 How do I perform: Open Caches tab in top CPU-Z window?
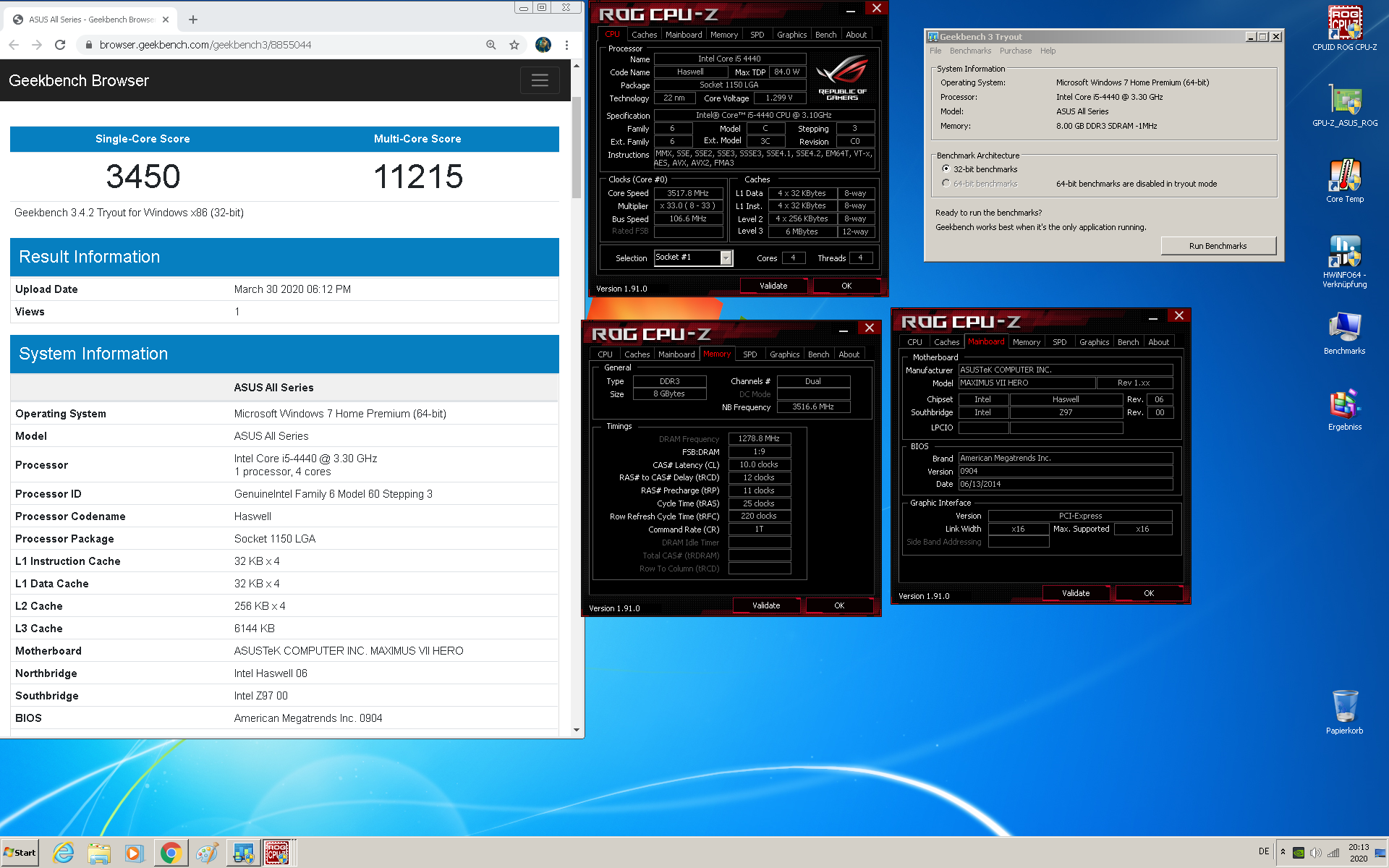click(x=644, y=35)
